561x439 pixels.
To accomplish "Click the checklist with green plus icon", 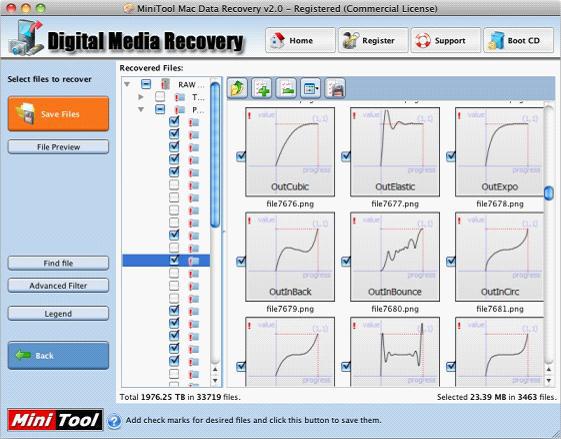I will (x=262, y=88).
